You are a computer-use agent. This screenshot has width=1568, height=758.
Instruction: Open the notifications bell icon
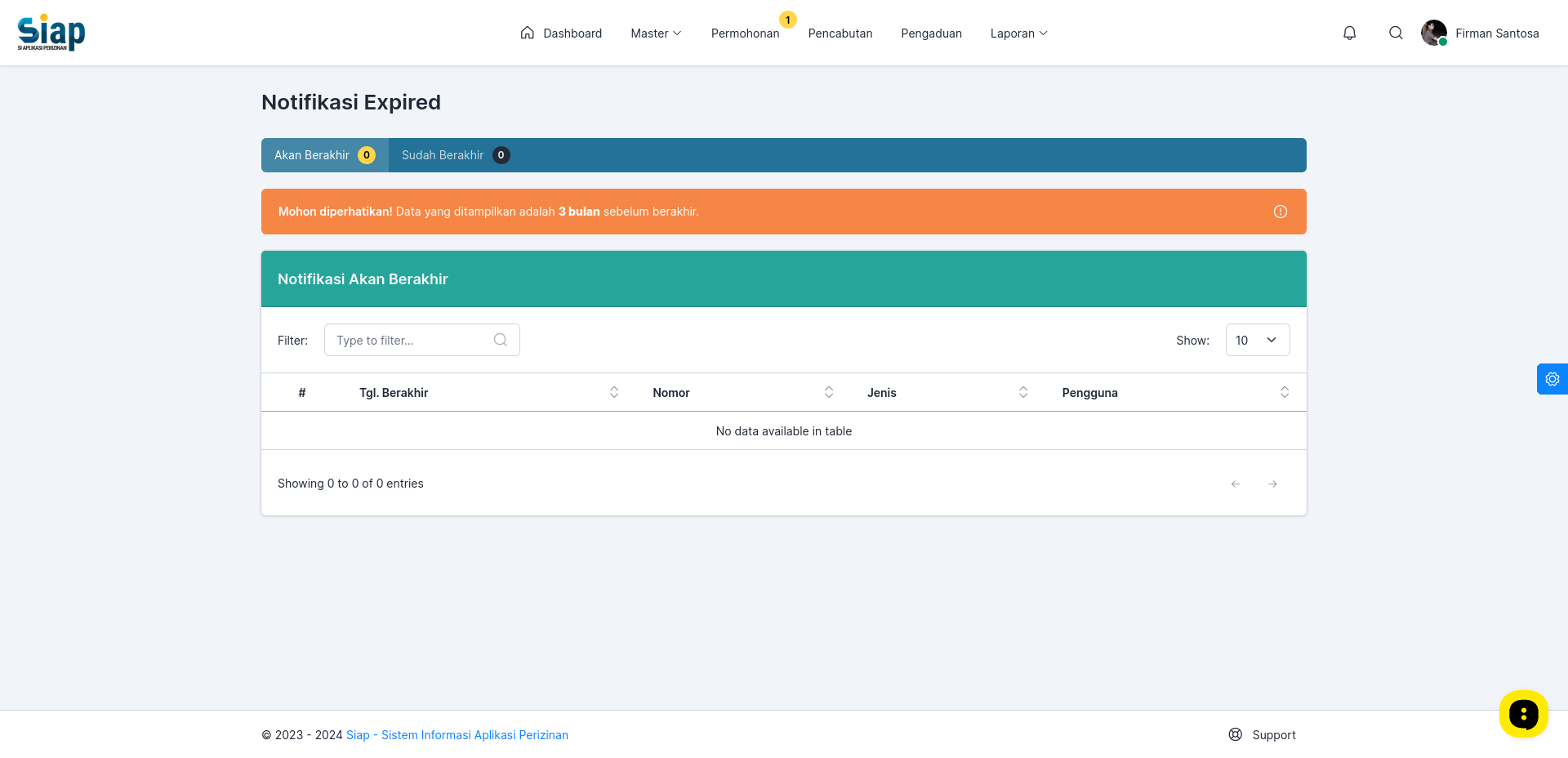pyautogui.click(x=1349, y=33)
